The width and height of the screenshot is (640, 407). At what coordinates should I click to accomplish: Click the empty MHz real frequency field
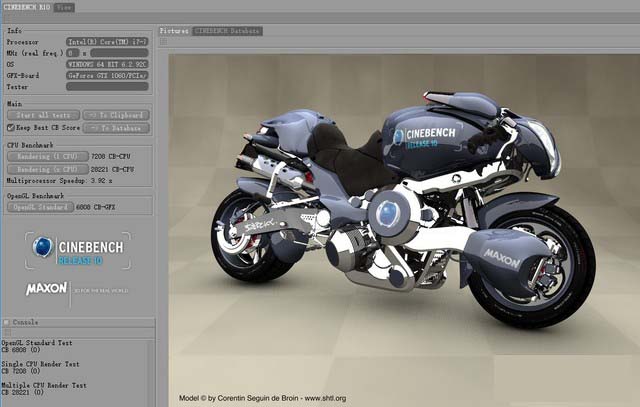point(119,53)
